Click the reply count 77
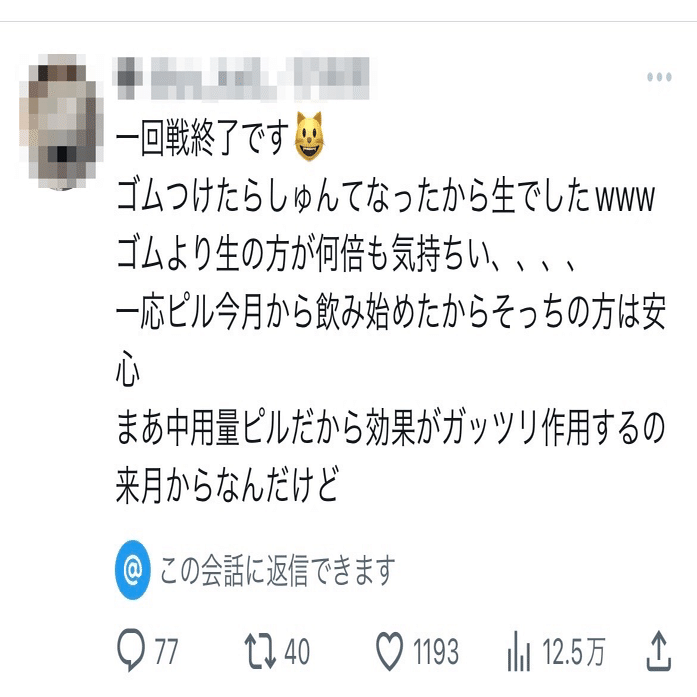Image resolution: width=697 pixels, height=697 pixels. (x=166, y=652)
